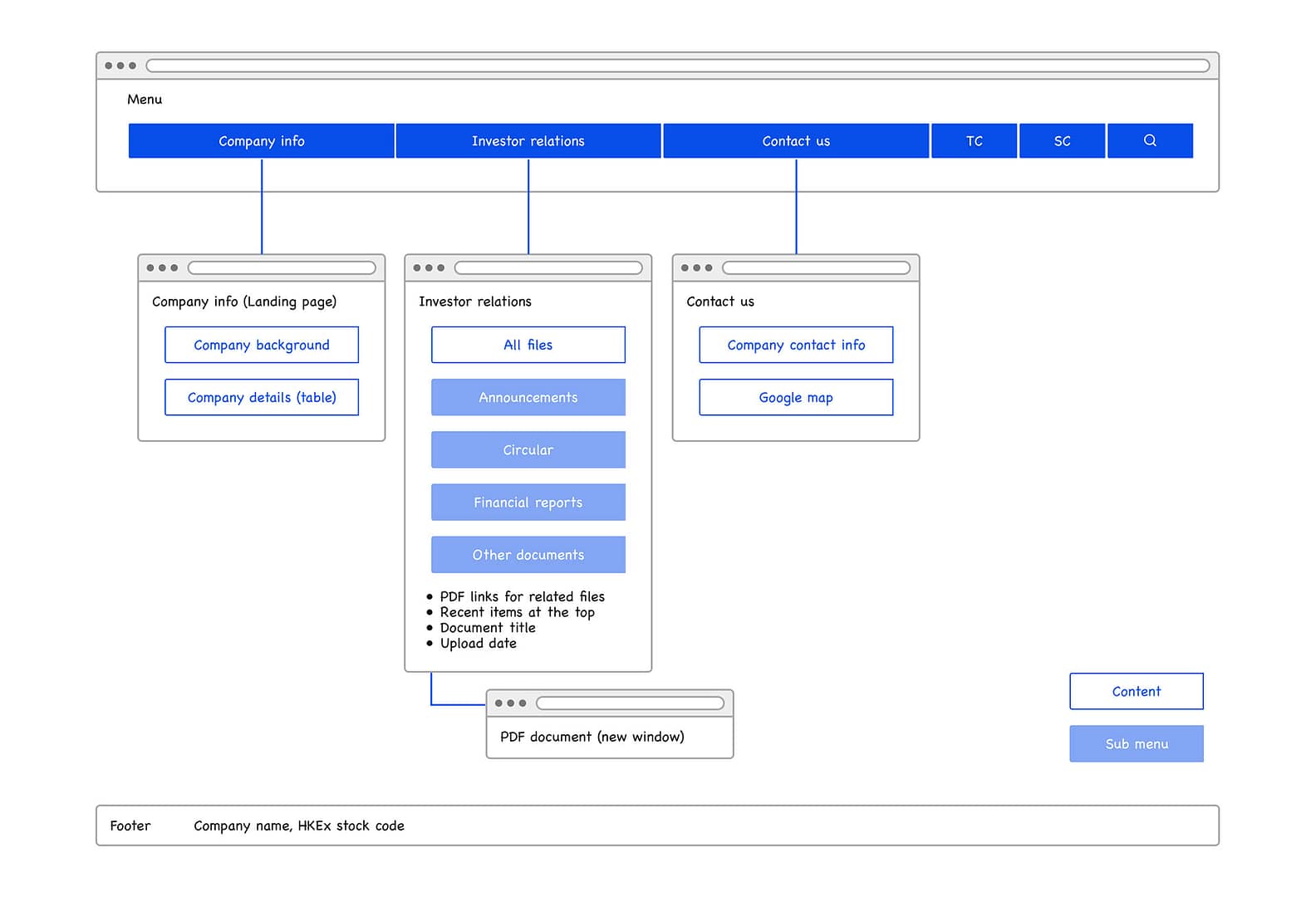1316x897 pixels.
Task: Click the top browser window address bar
Action: pyautogui.click(x=677, y=66)
